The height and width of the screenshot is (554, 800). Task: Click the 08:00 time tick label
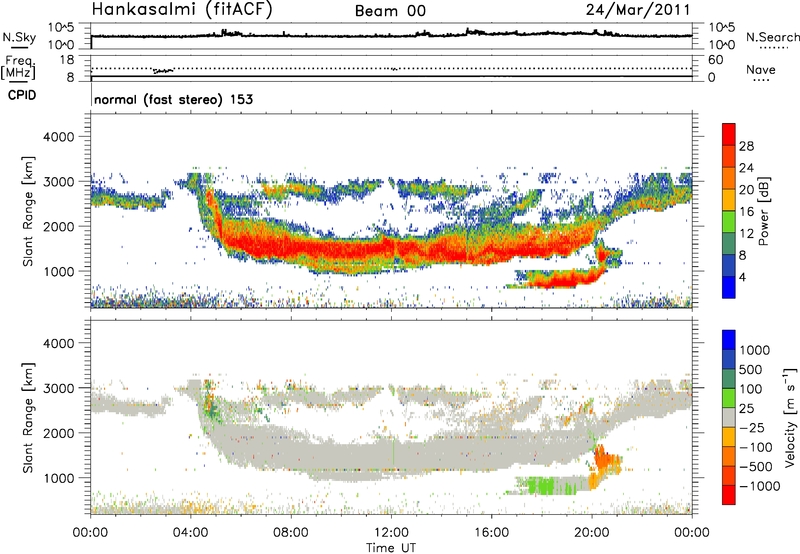coord(291,533)
